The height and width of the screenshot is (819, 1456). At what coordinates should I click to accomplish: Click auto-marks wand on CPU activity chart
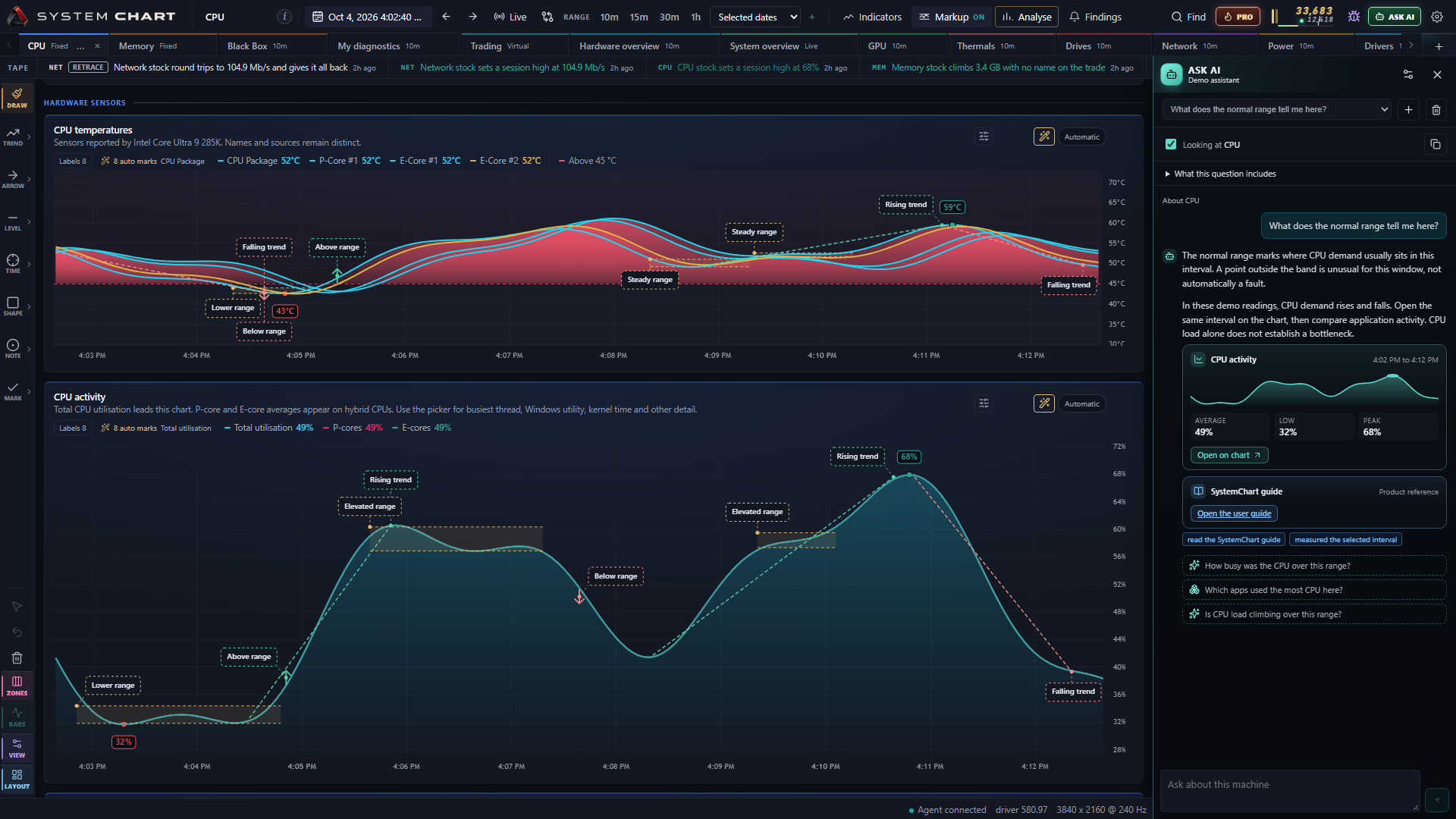[x=1044, y=403]
